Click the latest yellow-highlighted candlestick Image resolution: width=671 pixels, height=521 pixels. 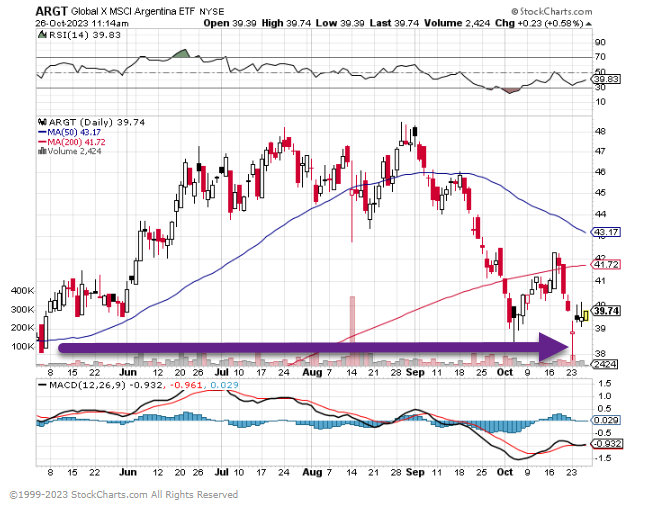coord(586,316)
